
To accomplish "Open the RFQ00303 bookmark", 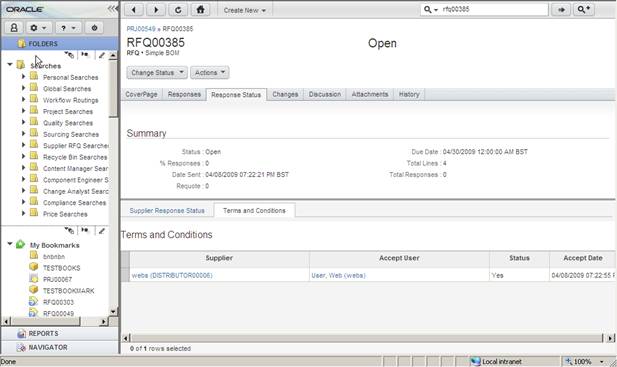I will [58, 302].
